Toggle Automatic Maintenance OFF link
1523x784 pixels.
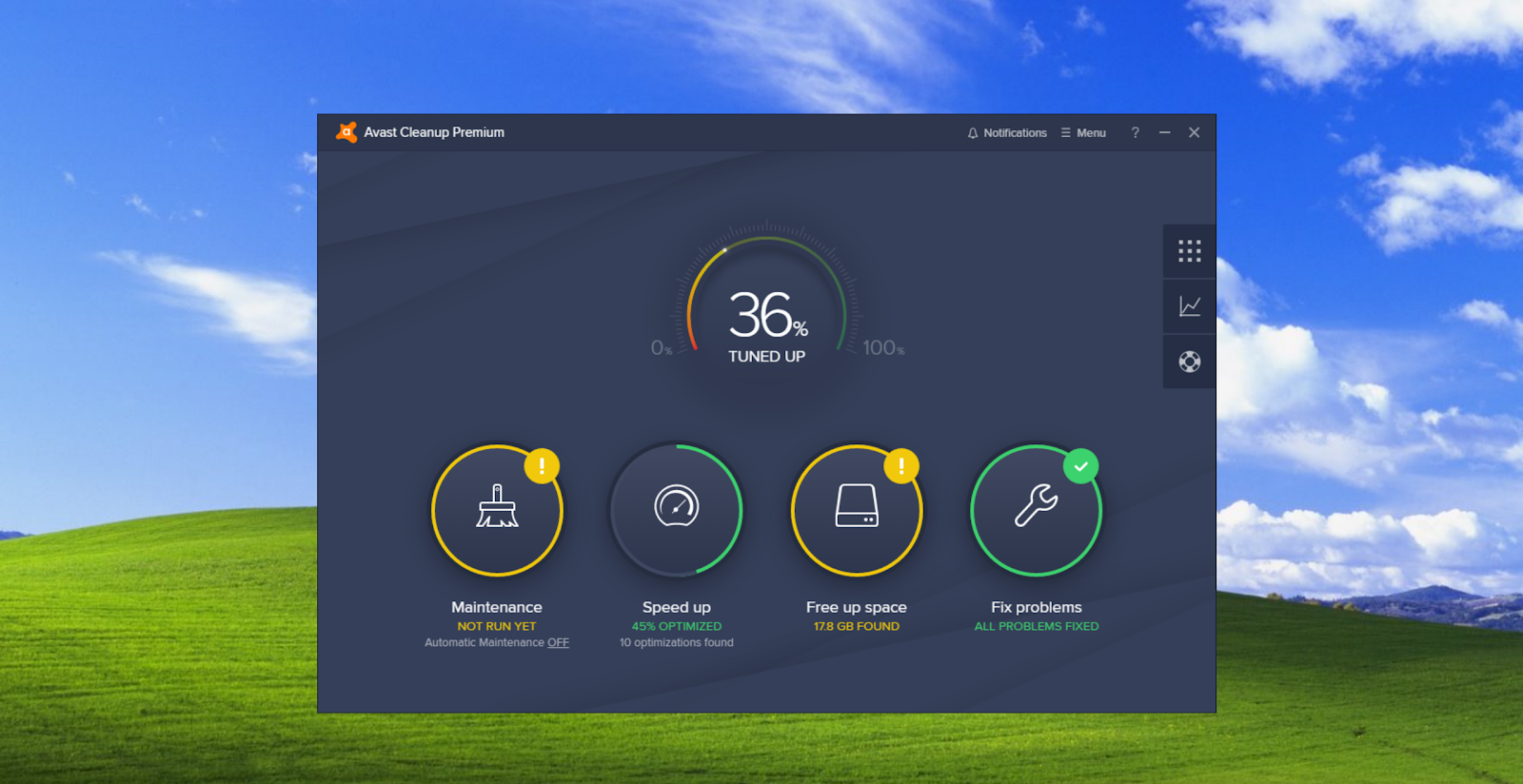558,643
